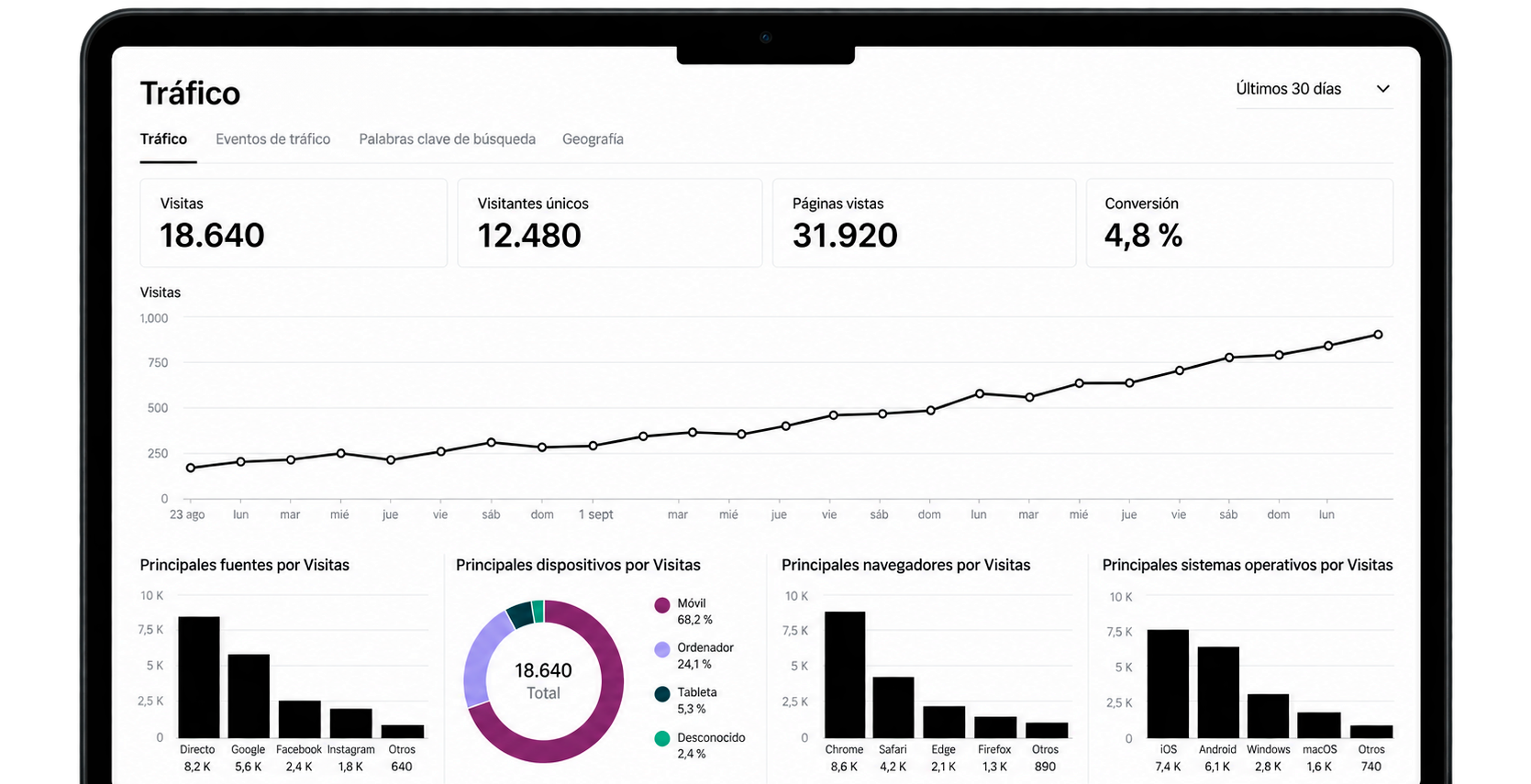Select the Visitantes únicos metric card
1531x784 pixels.
coord(610,223)
